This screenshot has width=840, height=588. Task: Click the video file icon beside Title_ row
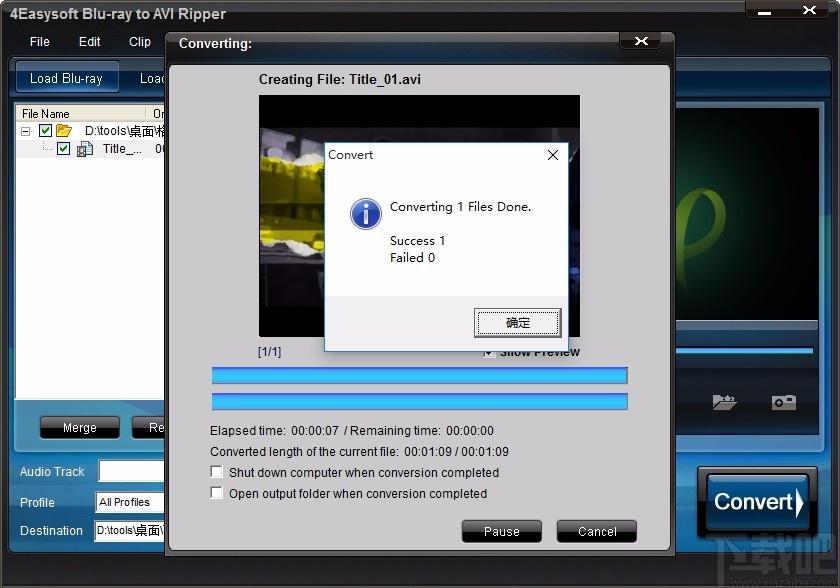[85, 149]
